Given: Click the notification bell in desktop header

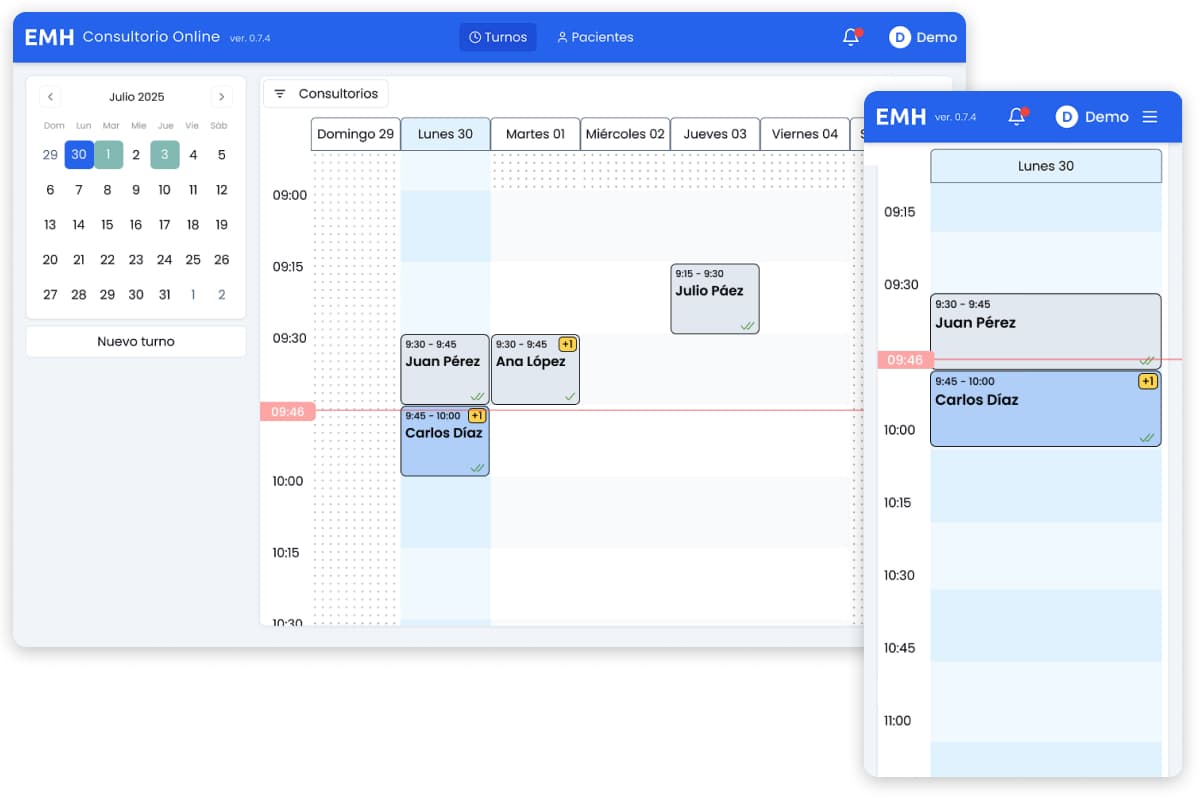Looking at the screenshot, I should point(851,37).
